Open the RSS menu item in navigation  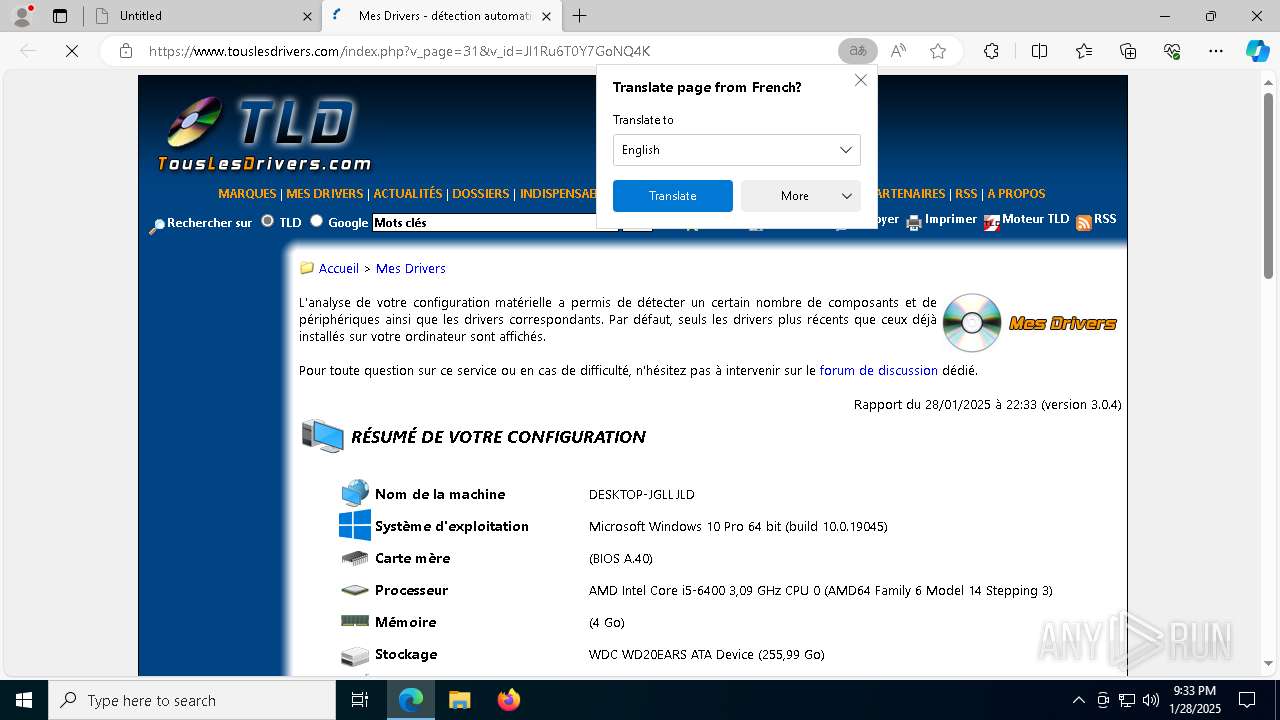(966, 194)
